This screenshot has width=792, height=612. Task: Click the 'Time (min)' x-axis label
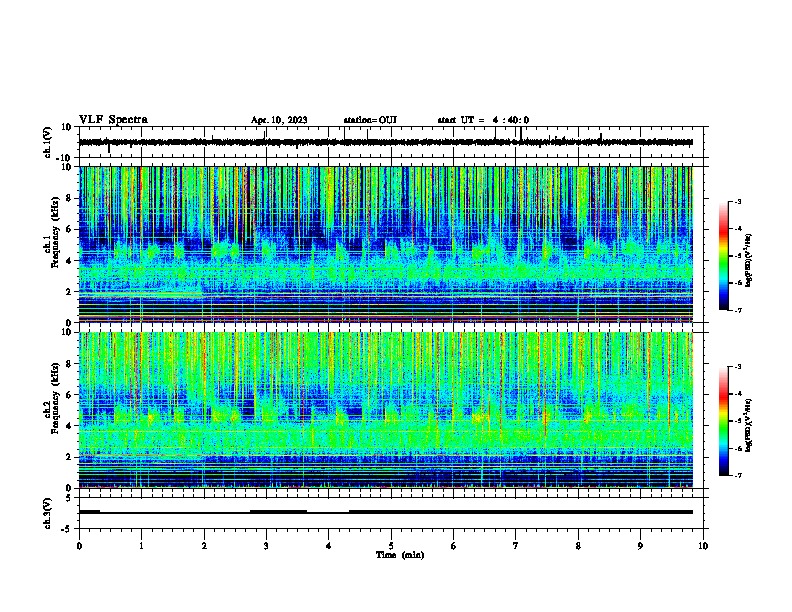pyautogui.click(x=400, y=555)
